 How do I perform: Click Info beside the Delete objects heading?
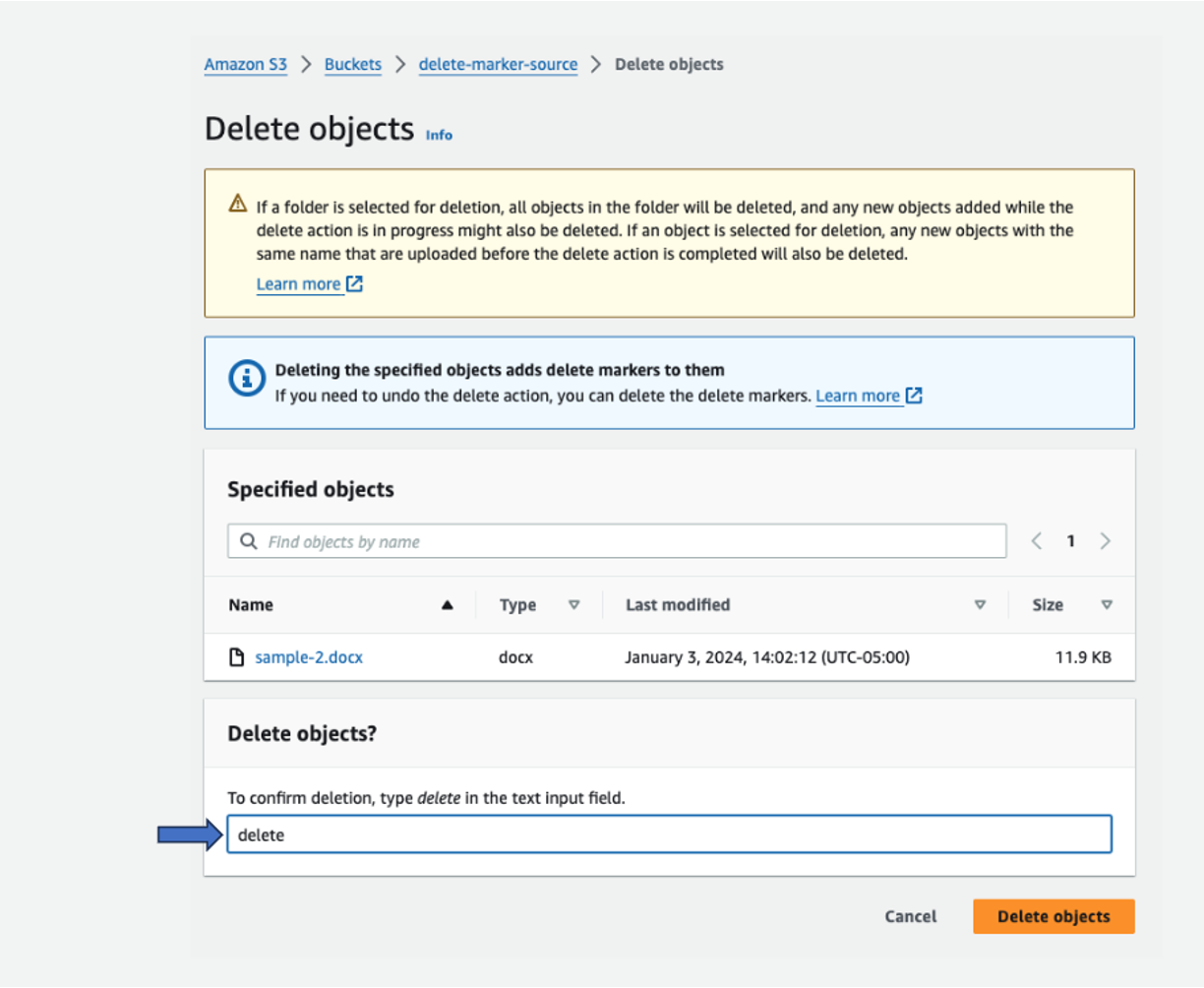point(439,135)
